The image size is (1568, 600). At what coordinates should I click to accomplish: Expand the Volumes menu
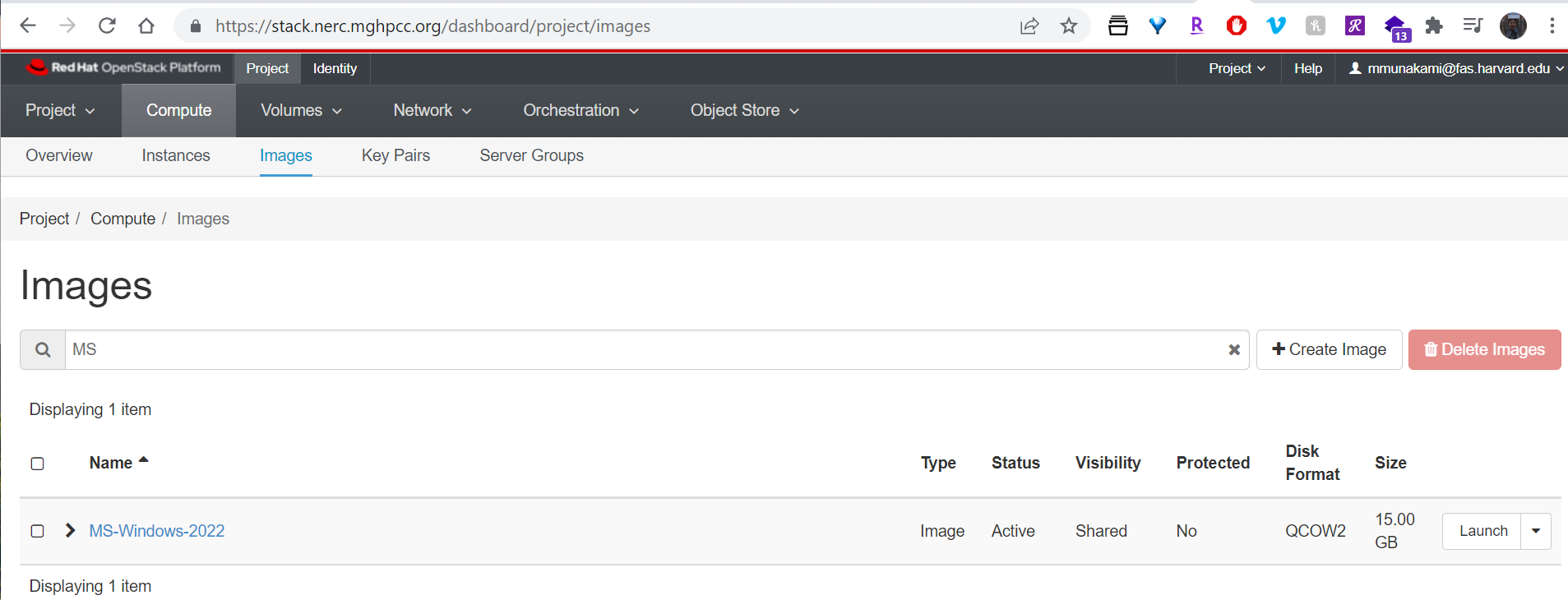(301, 110)
